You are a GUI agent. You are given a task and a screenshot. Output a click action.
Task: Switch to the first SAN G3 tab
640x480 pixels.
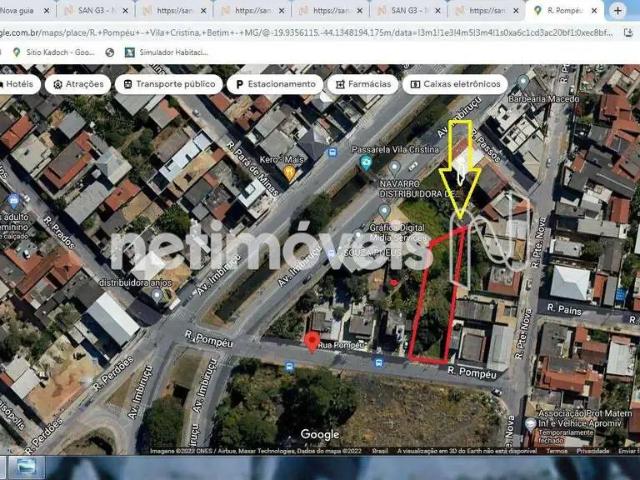pyautogui.click(x=95, y=10)
